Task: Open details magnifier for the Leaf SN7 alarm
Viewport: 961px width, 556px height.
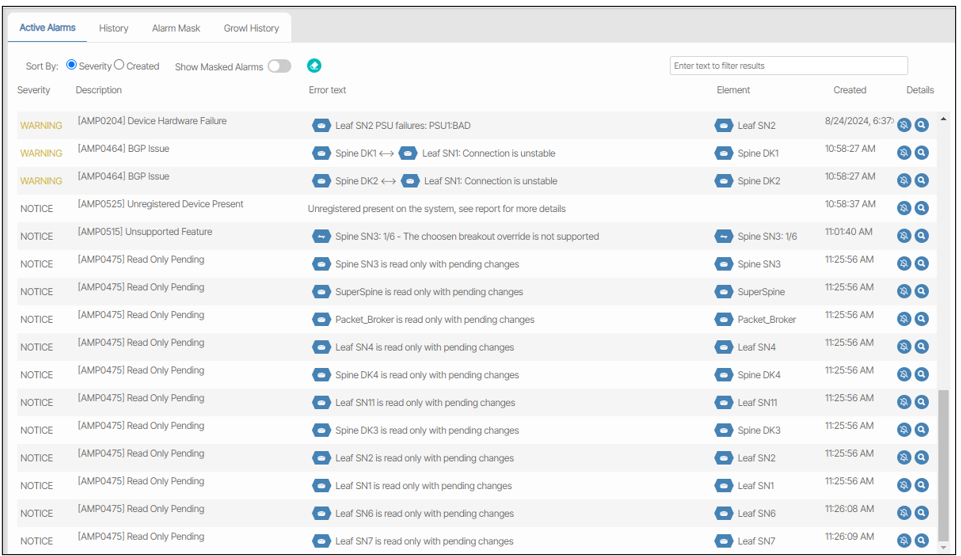Action: click(921, 540)
